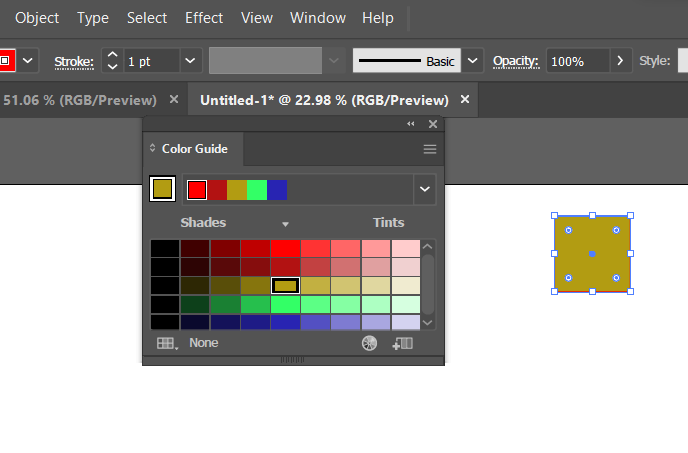Click the olive square's top-left corner widget
Viewport: 688px width, 453px height.
pyautogui.click(x=569, y=230)
